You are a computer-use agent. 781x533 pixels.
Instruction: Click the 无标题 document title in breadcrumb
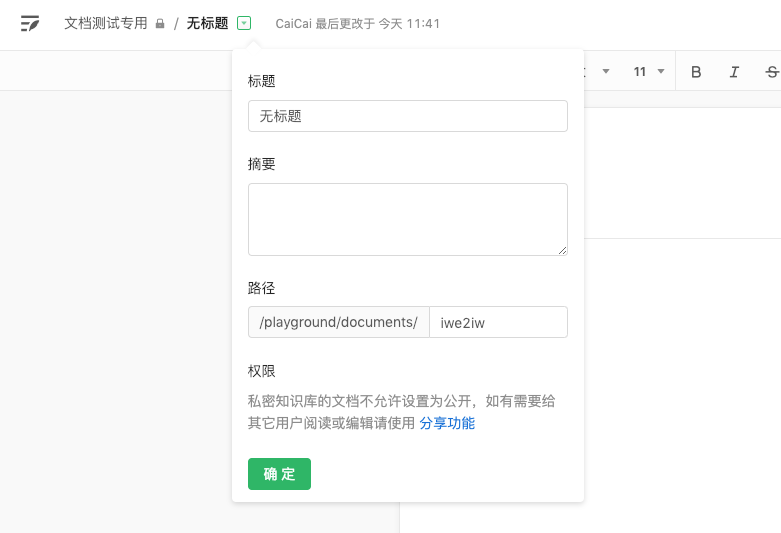pos(207,23)
